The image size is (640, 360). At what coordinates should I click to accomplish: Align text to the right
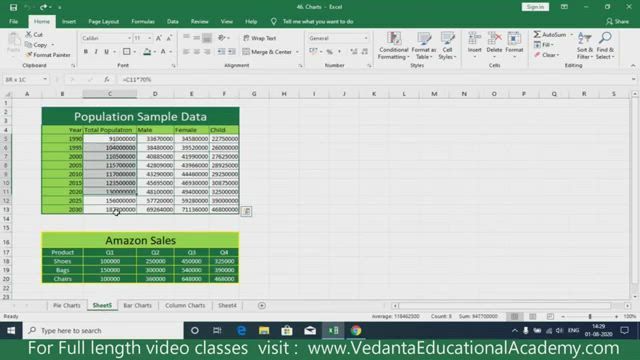point(207,52)
